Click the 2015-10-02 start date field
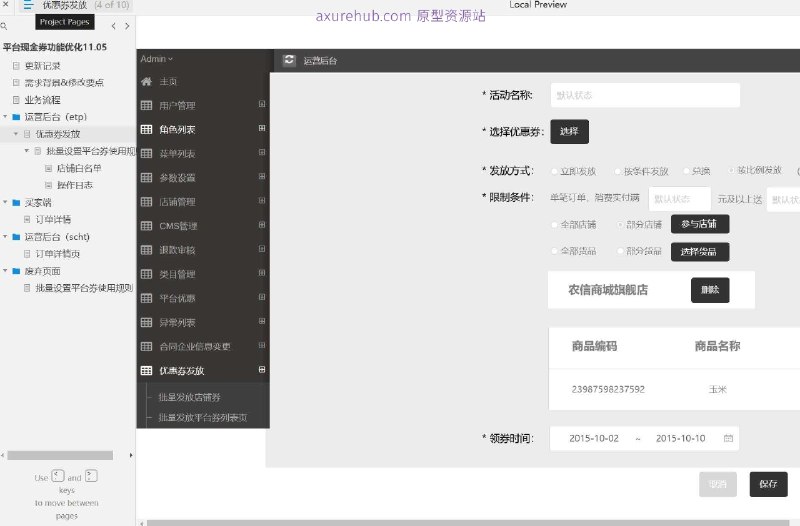This screenshot has width=800, height=526. point(594,438)
